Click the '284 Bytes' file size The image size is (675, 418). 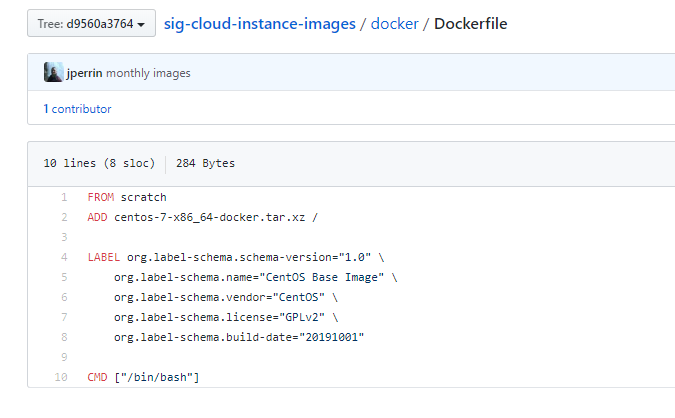[x=205, y=163]
